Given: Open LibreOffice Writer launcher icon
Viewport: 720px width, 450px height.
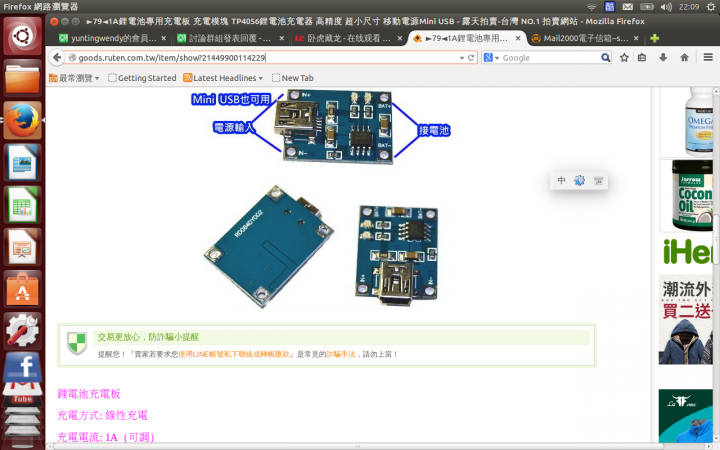Looking at the screenshot, I should point(22,163).
